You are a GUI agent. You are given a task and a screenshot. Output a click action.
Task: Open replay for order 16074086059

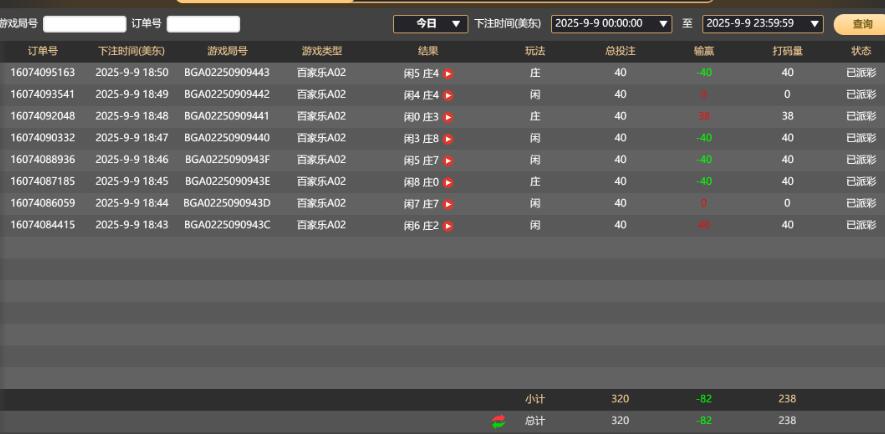(448, 204)
